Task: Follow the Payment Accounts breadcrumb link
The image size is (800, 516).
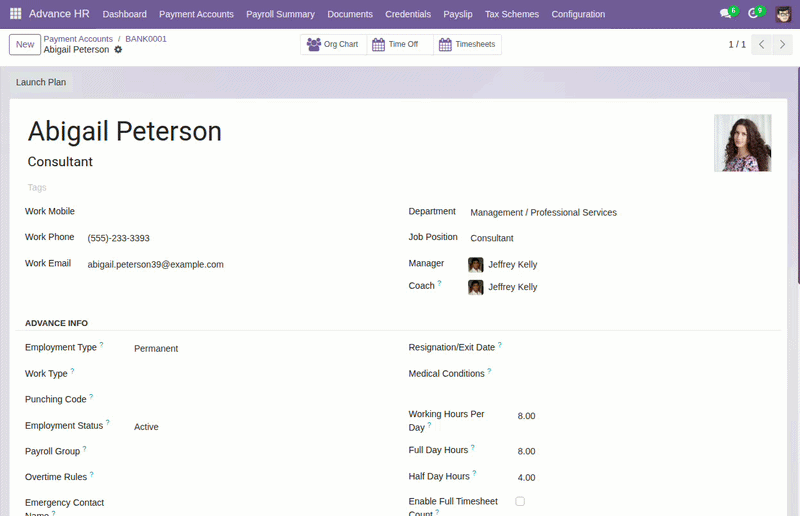Action: pos(78,39)
